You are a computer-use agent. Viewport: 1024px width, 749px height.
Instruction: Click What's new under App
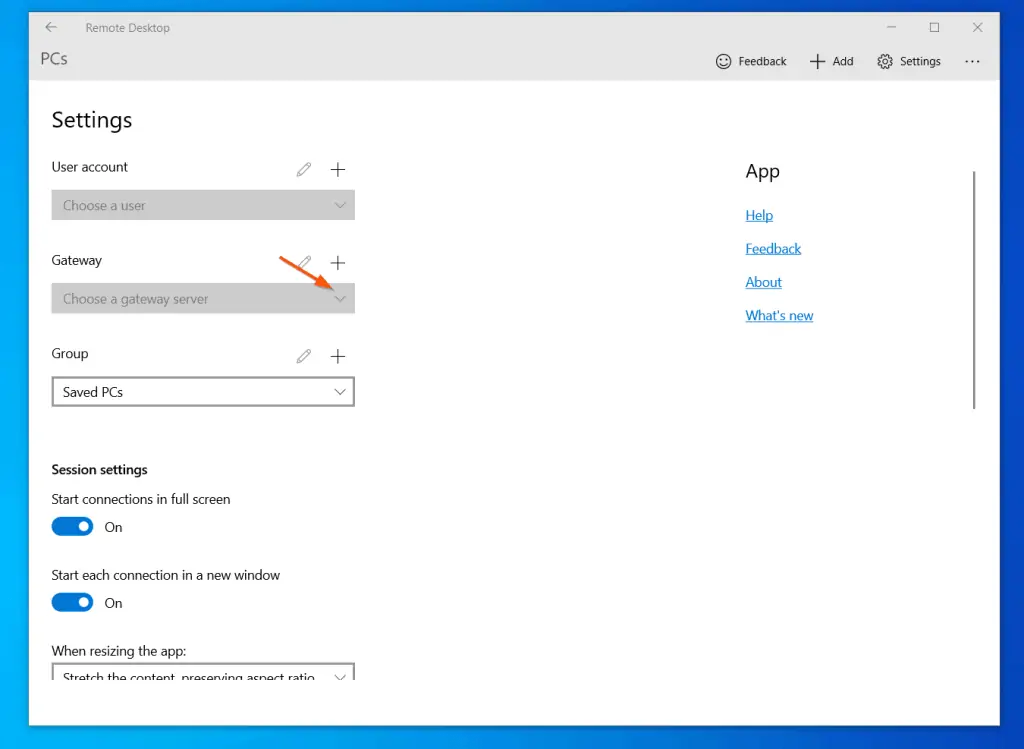(779, 315)
